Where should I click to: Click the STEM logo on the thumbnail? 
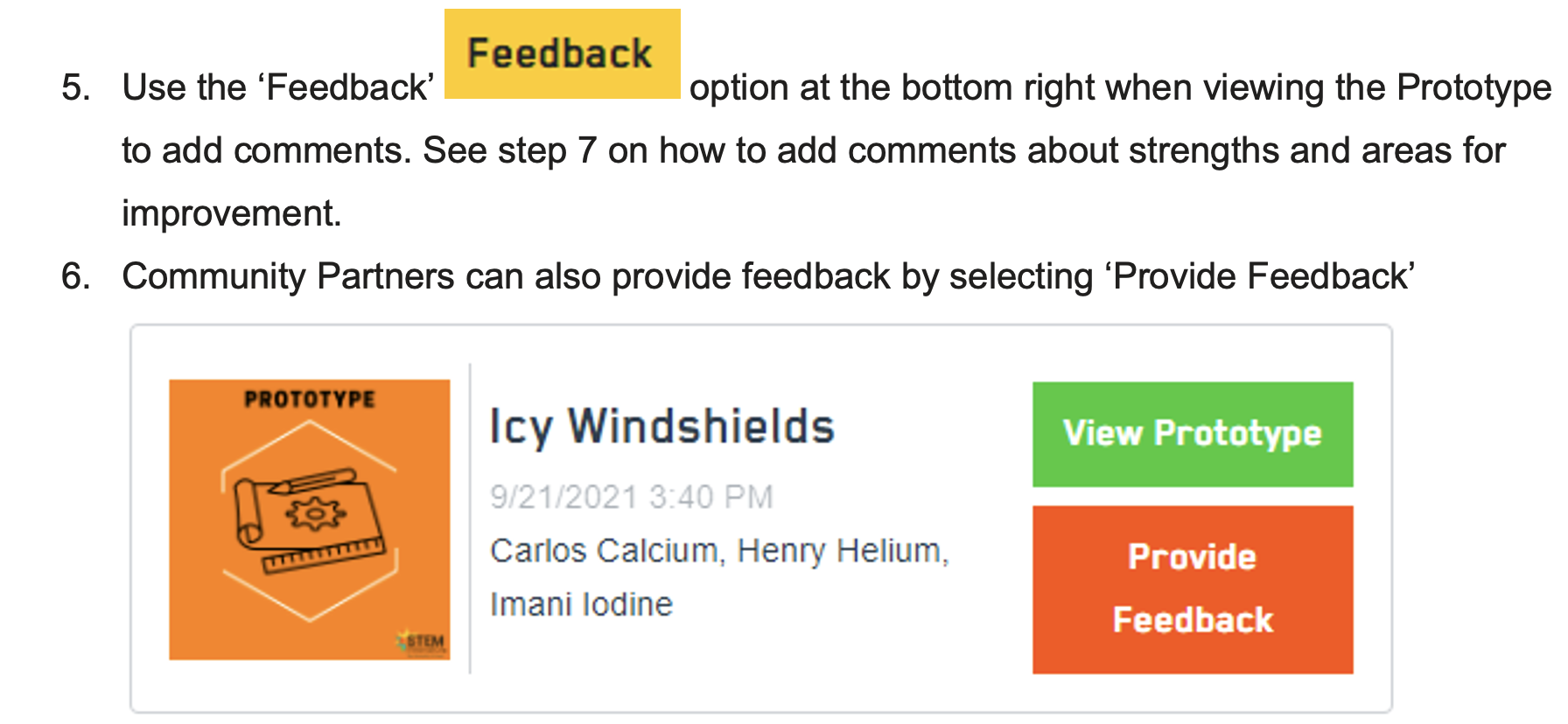pyautogui.click(x=423, y=643)
